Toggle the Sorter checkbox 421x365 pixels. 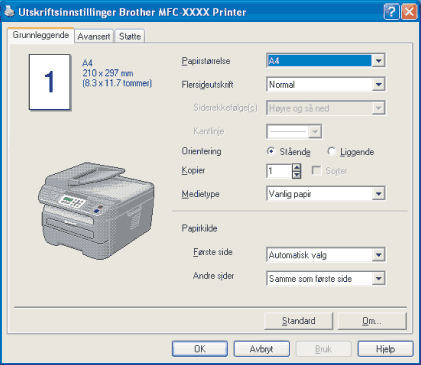point(316,171)
